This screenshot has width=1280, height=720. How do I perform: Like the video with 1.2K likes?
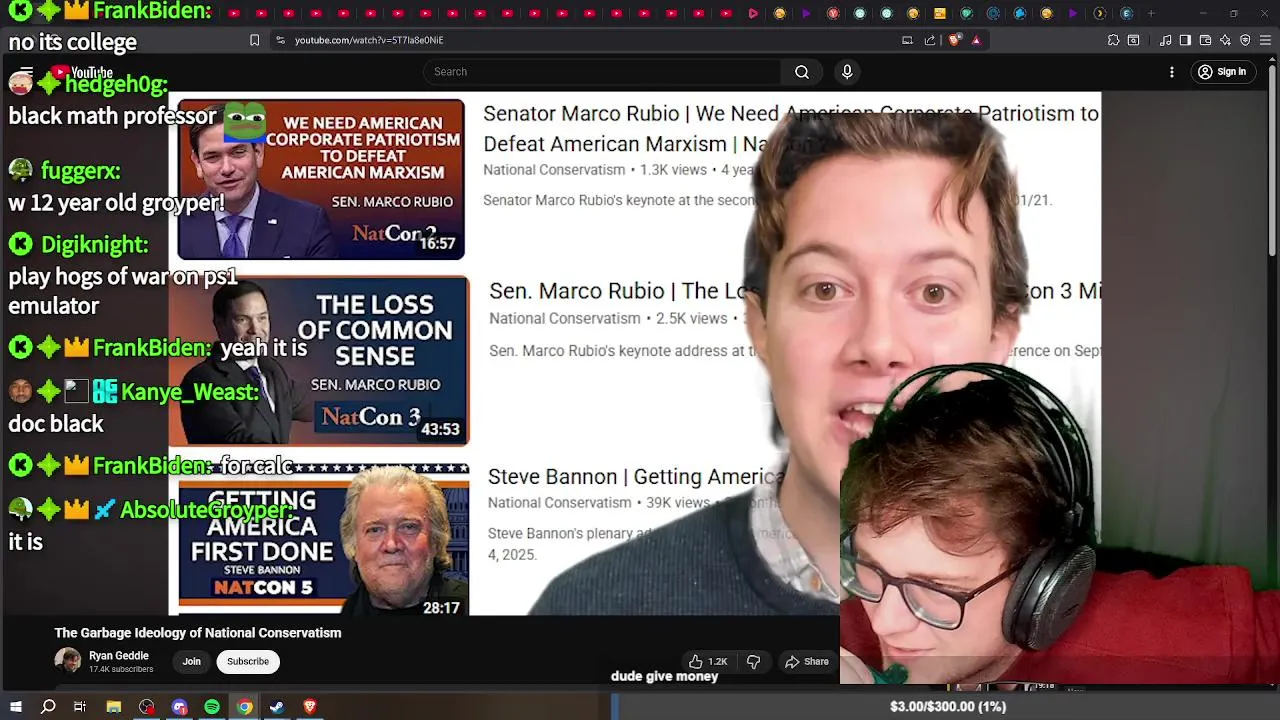click(708, 661)
